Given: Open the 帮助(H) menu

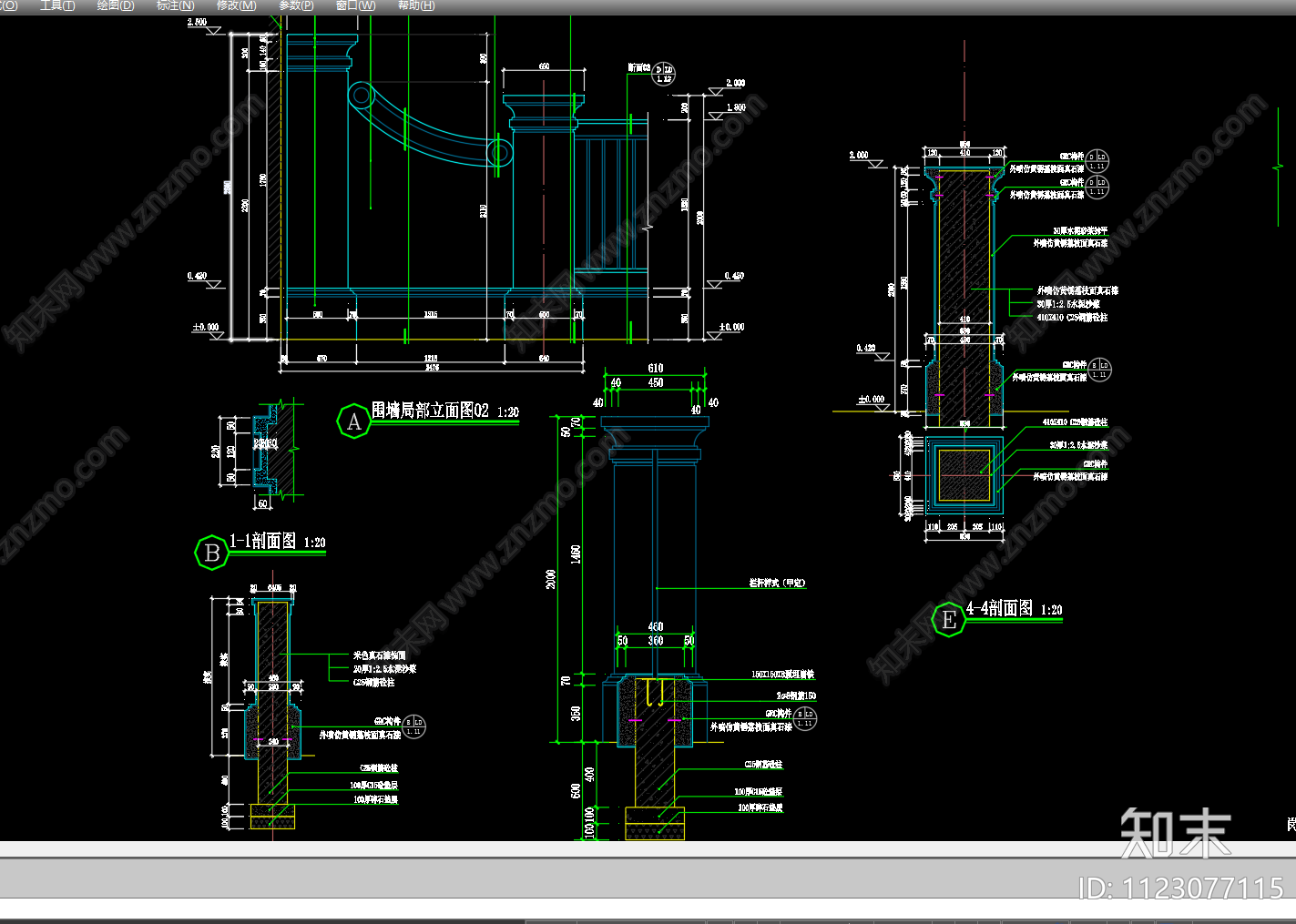Looking at the screenshot, I should [x=416, y=5].
